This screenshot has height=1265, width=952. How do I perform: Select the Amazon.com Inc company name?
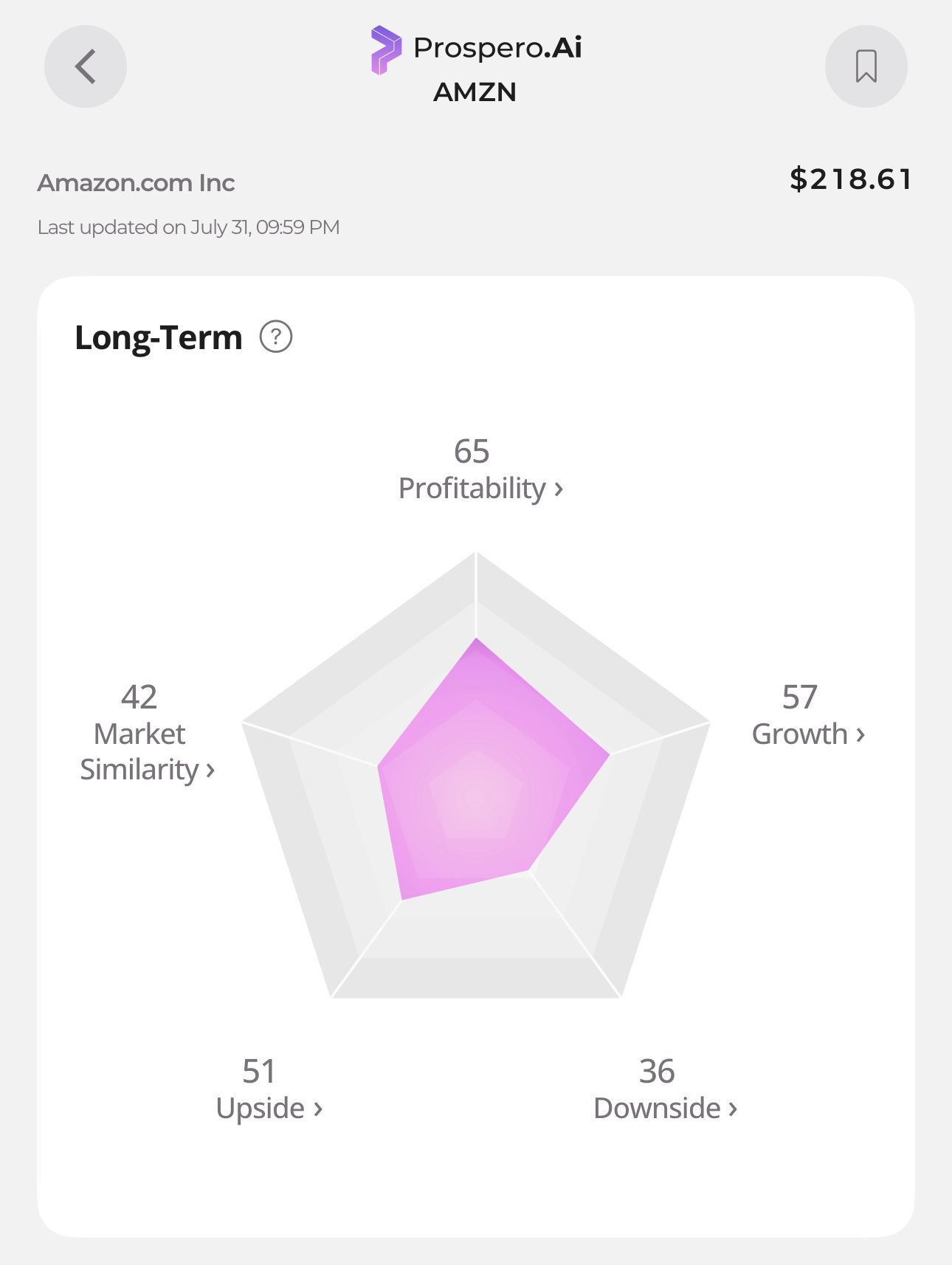(x=136, y=183)
